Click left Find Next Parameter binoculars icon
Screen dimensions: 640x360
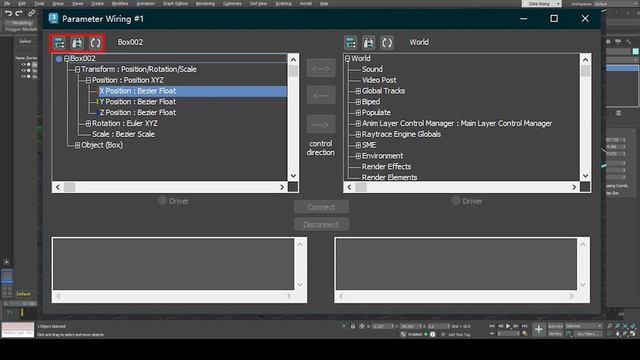click(77, 42)
